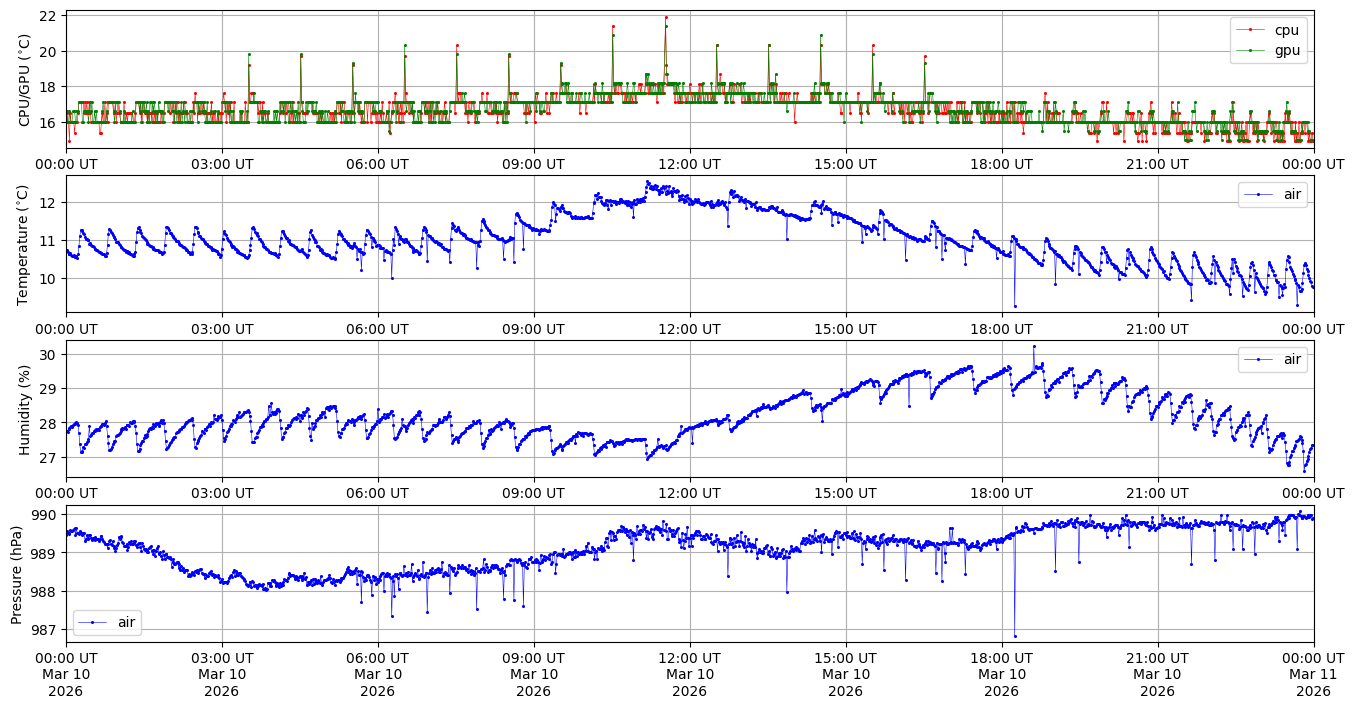Click the Temperature (°C) y-axis label
Screen dimensions: 1354x708
coord(25,244)
